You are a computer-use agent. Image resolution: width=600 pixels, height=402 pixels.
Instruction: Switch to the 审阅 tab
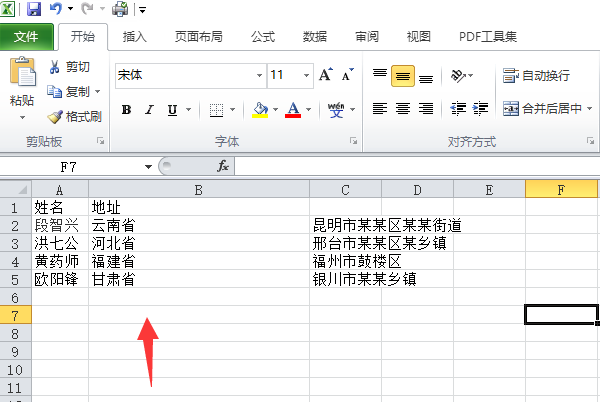point(367,37)
